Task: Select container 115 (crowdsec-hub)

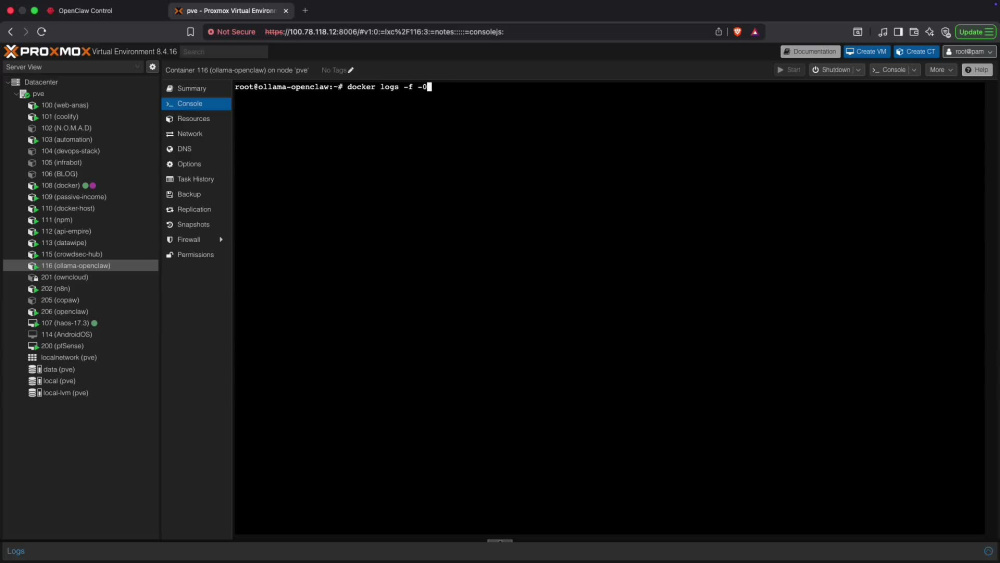Action: pos(71,254)
